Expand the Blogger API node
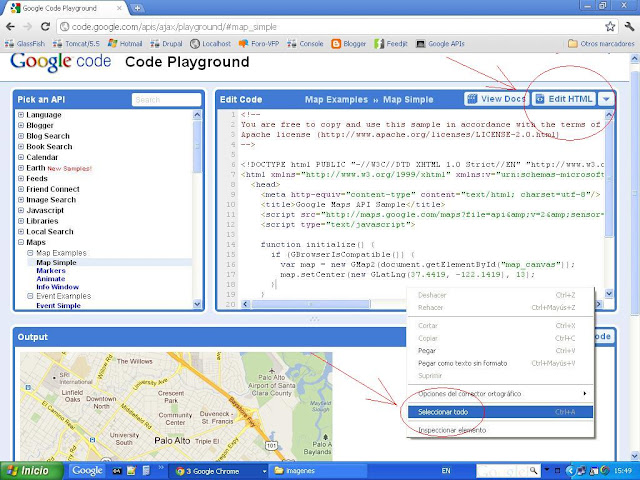 (21, 125)
